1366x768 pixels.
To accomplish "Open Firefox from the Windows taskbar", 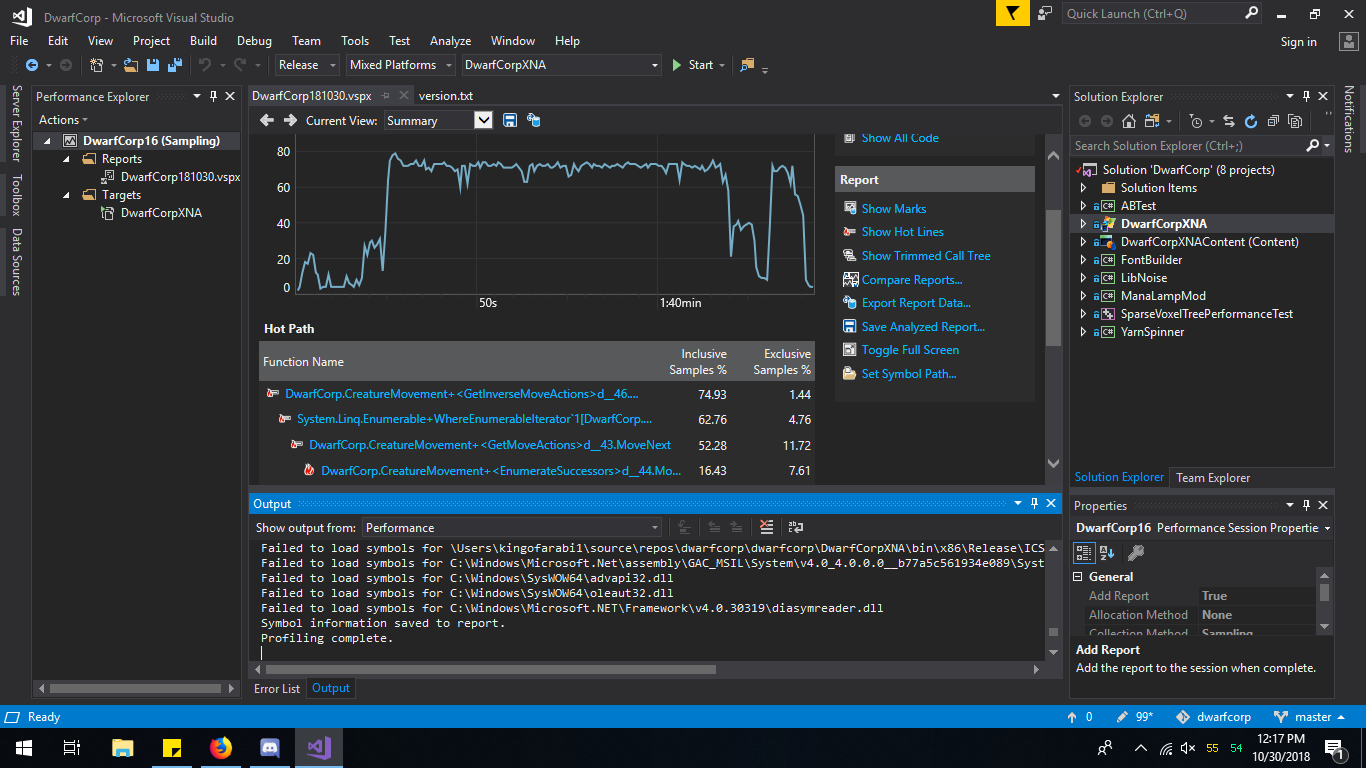I will (x=220, y=747).
